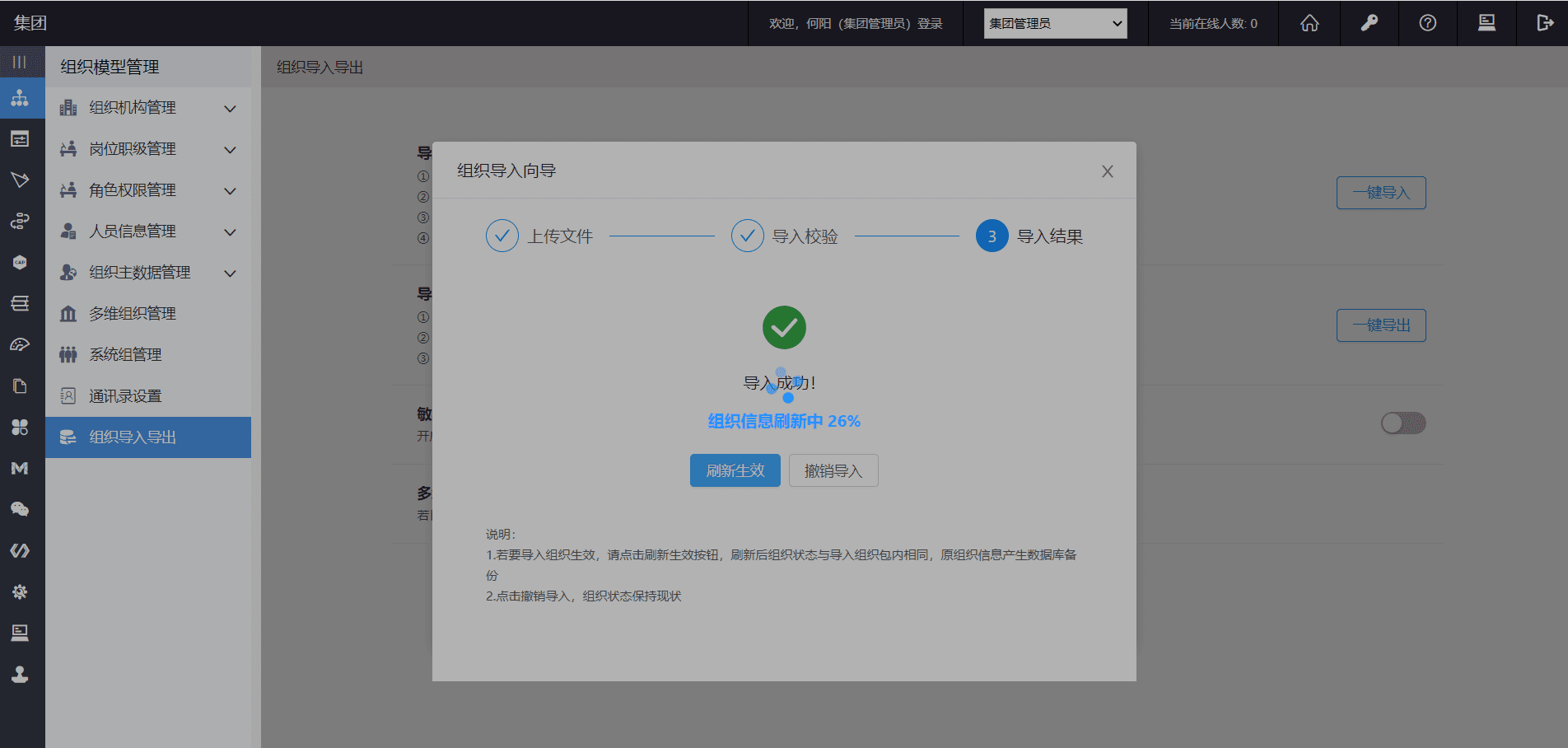The image size is (1568, 748).
Task: Click the database stack sidebar icon
Action: point(20,303)
